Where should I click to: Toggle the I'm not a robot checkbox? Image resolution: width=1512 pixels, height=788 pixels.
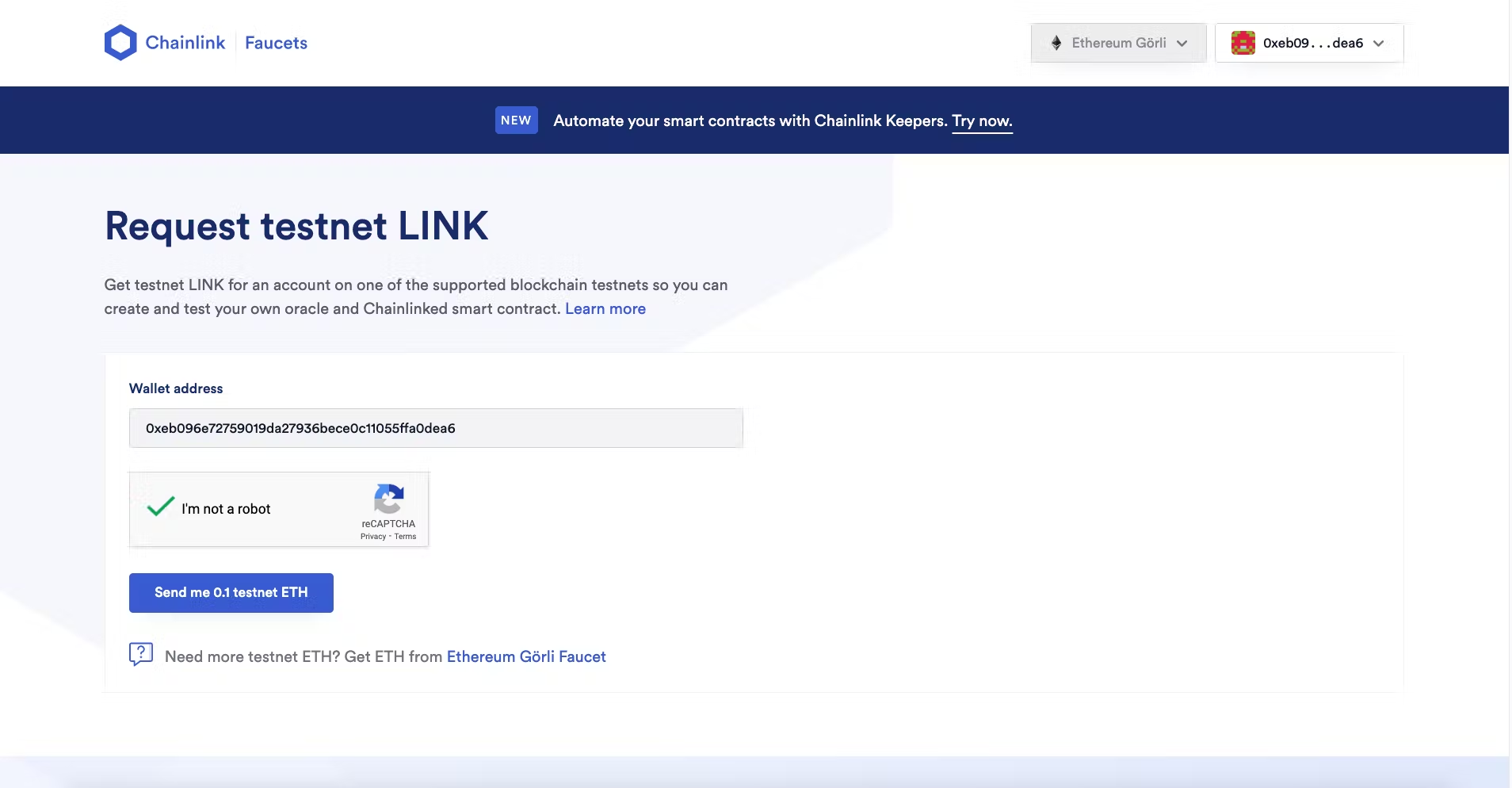(x=161, y=507)
